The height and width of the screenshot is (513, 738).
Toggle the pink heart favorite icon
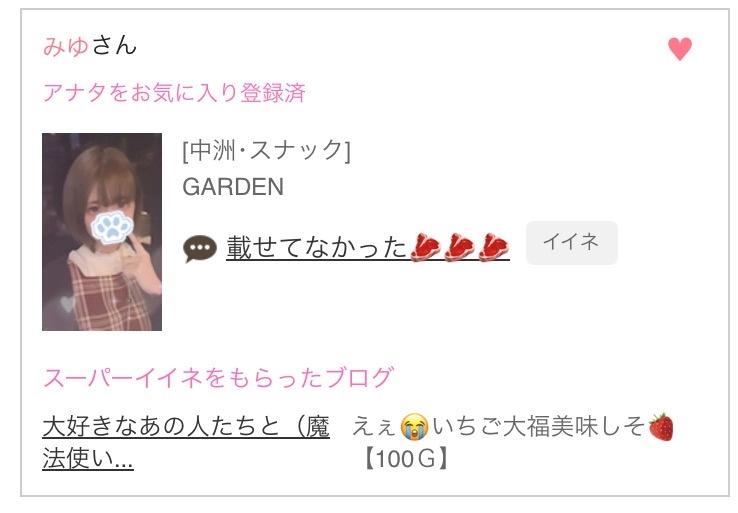(680, 48)
